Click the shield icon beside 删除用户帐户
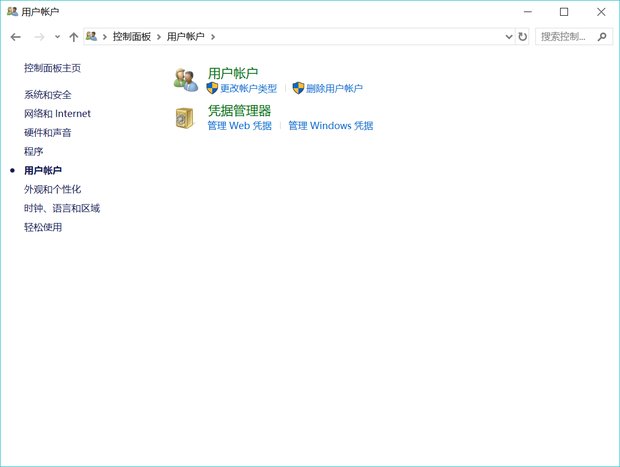 [298, 88]
